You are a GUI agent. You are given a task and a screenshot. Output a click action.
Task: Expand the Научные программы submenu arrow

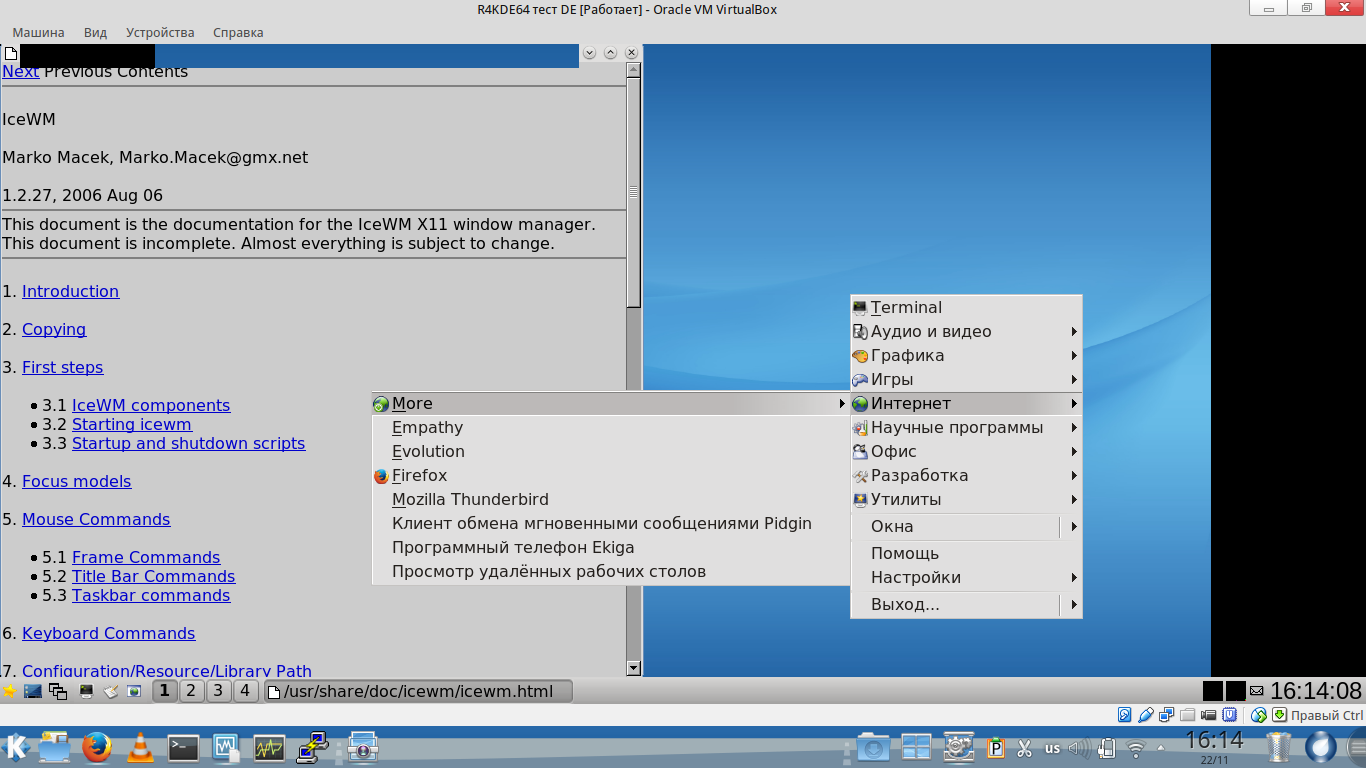coord(1074,428)
